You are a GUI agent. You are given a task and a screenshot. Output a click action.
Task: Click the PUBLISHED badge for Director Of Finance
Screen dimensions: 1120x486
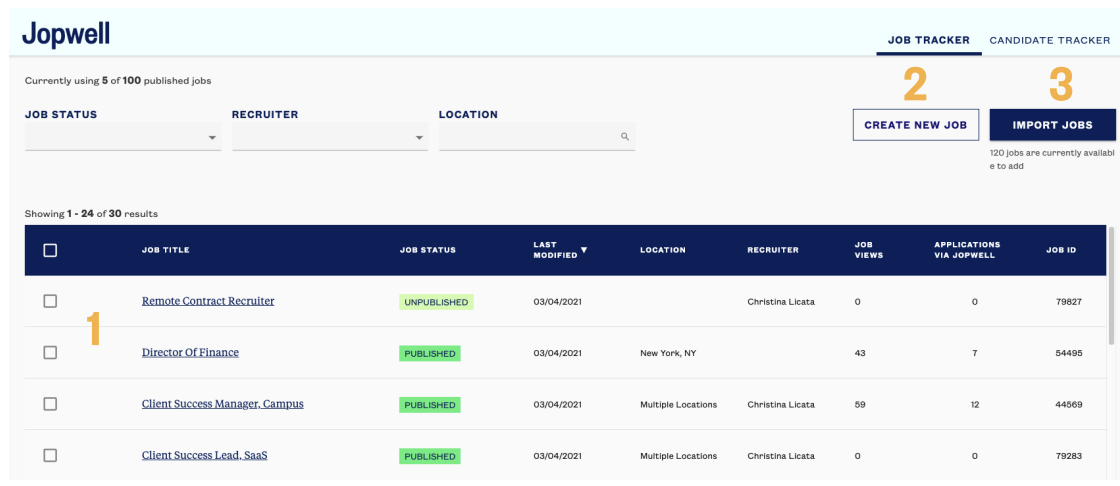429,353
